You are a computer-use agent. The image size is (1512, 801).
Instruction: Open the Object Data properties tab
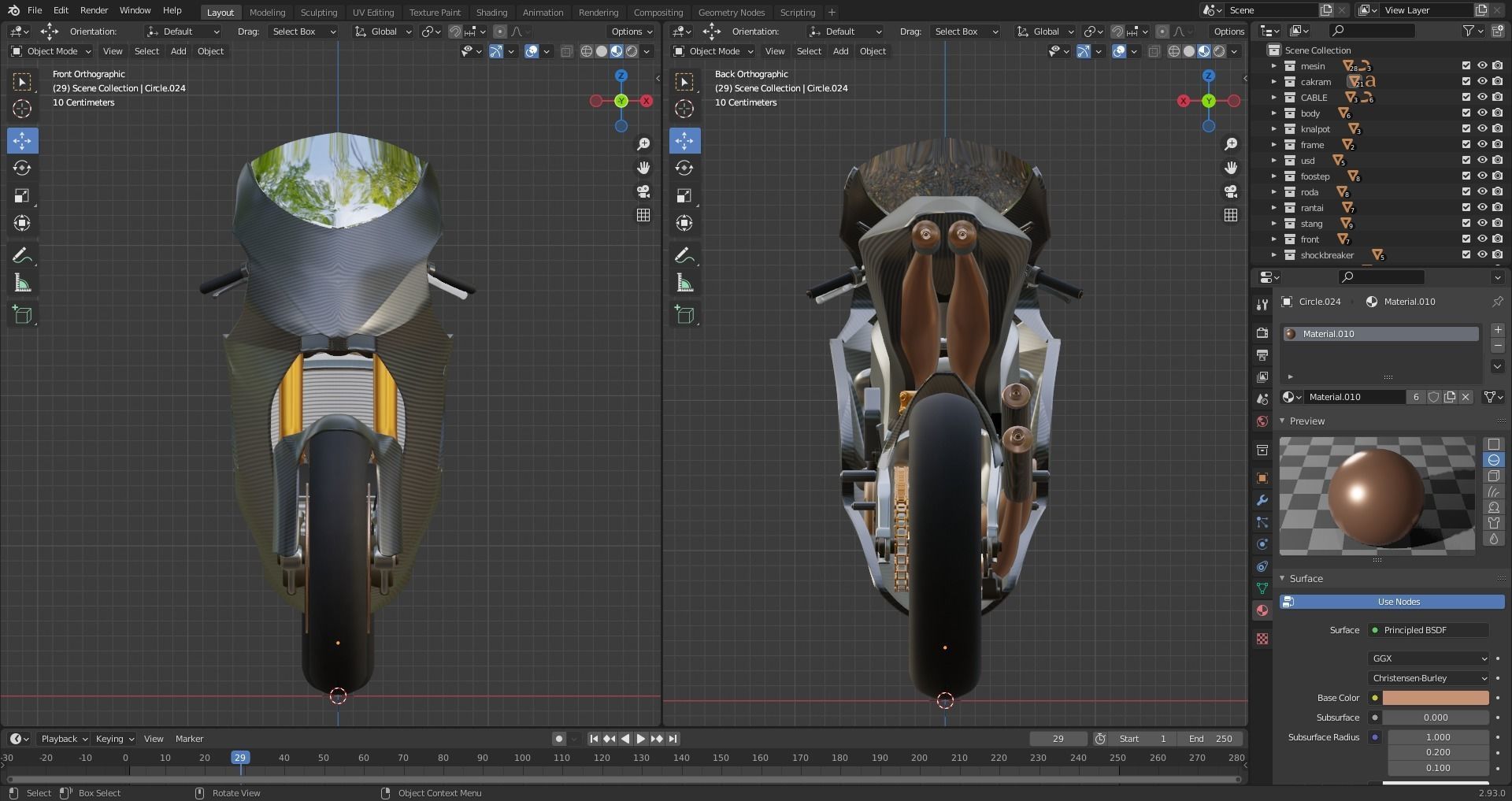point(1262,588)
